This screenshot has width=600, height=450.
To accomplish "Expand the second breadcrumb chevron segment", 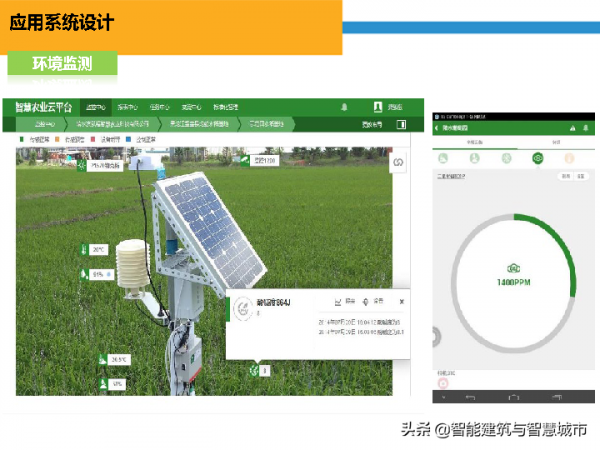I will pyautogui.click(x=112, y=124).
